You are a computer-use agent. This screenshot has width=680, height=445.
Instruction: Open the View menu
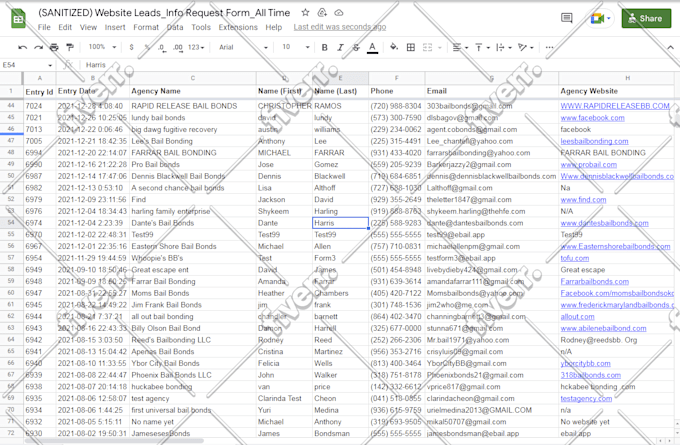click(x=88, y=27)
